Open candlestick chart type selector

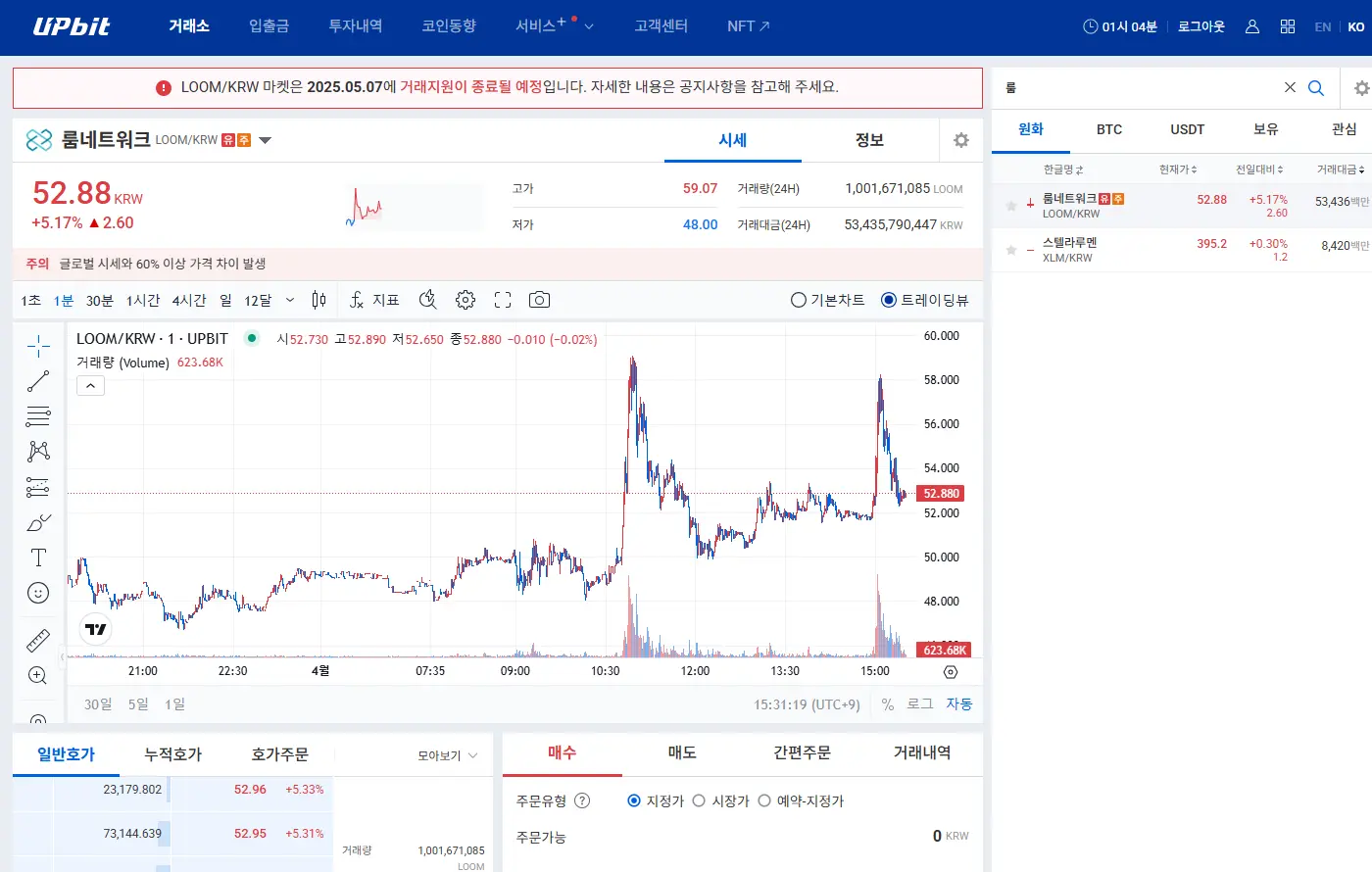(318, 300)
